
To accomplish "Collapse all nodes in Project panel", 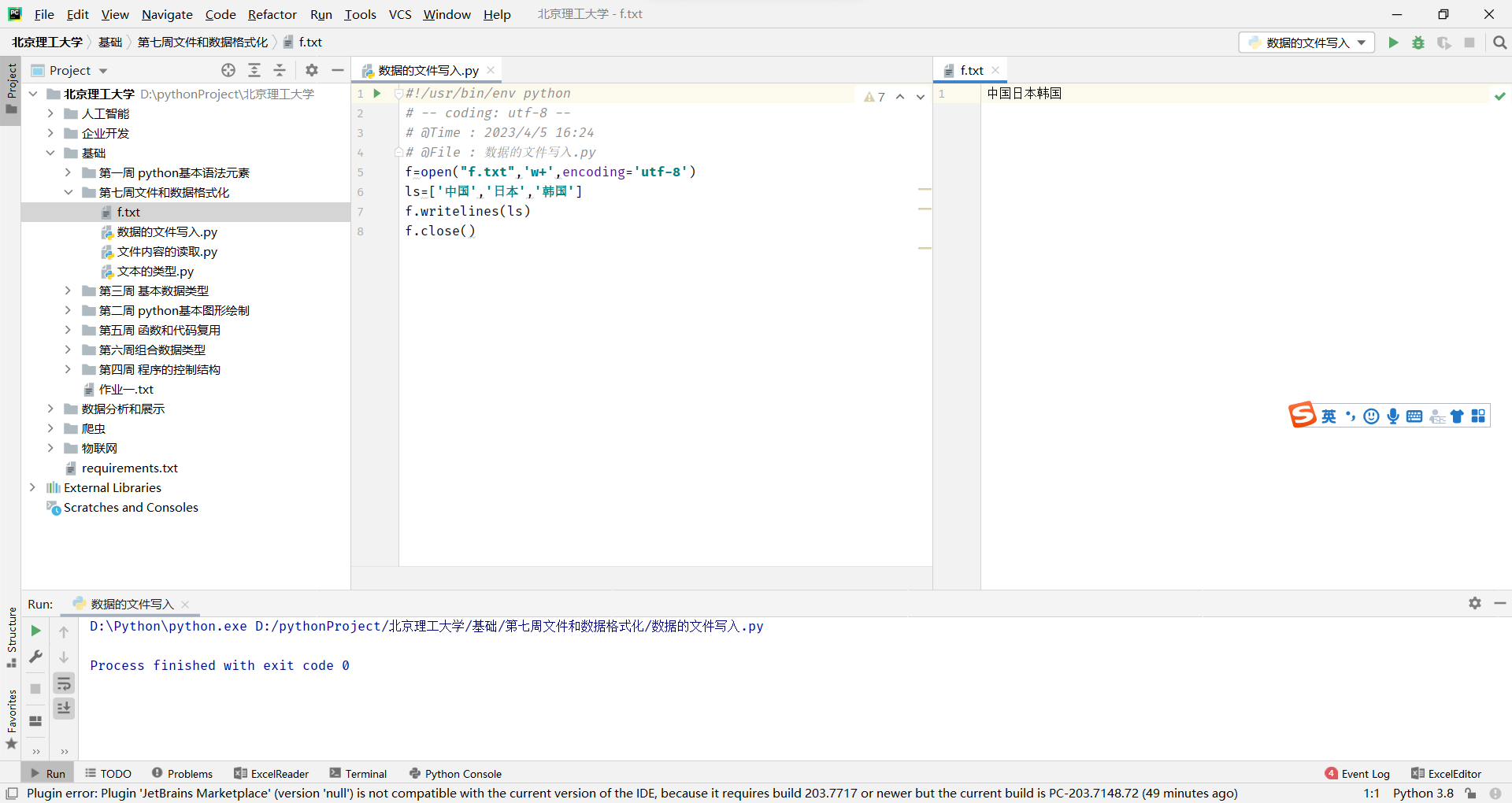I will [x=280, y=70].
